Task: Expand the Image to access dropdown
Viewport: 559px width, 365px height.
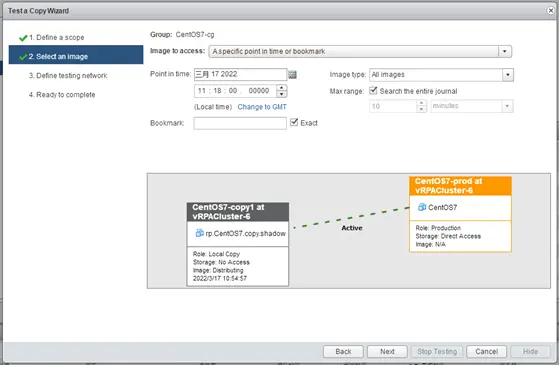Action: coord(504,51)
